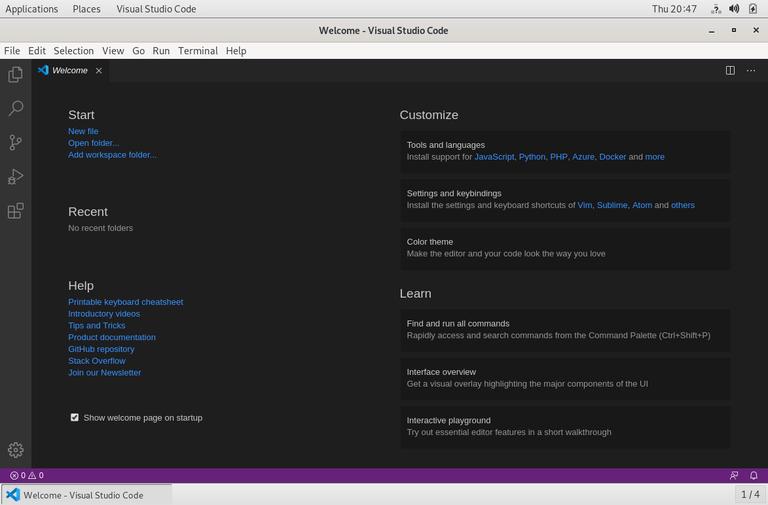Screen dimensions: 768x505
Task: Open the Run and Debug view
Action: (15, 177)
